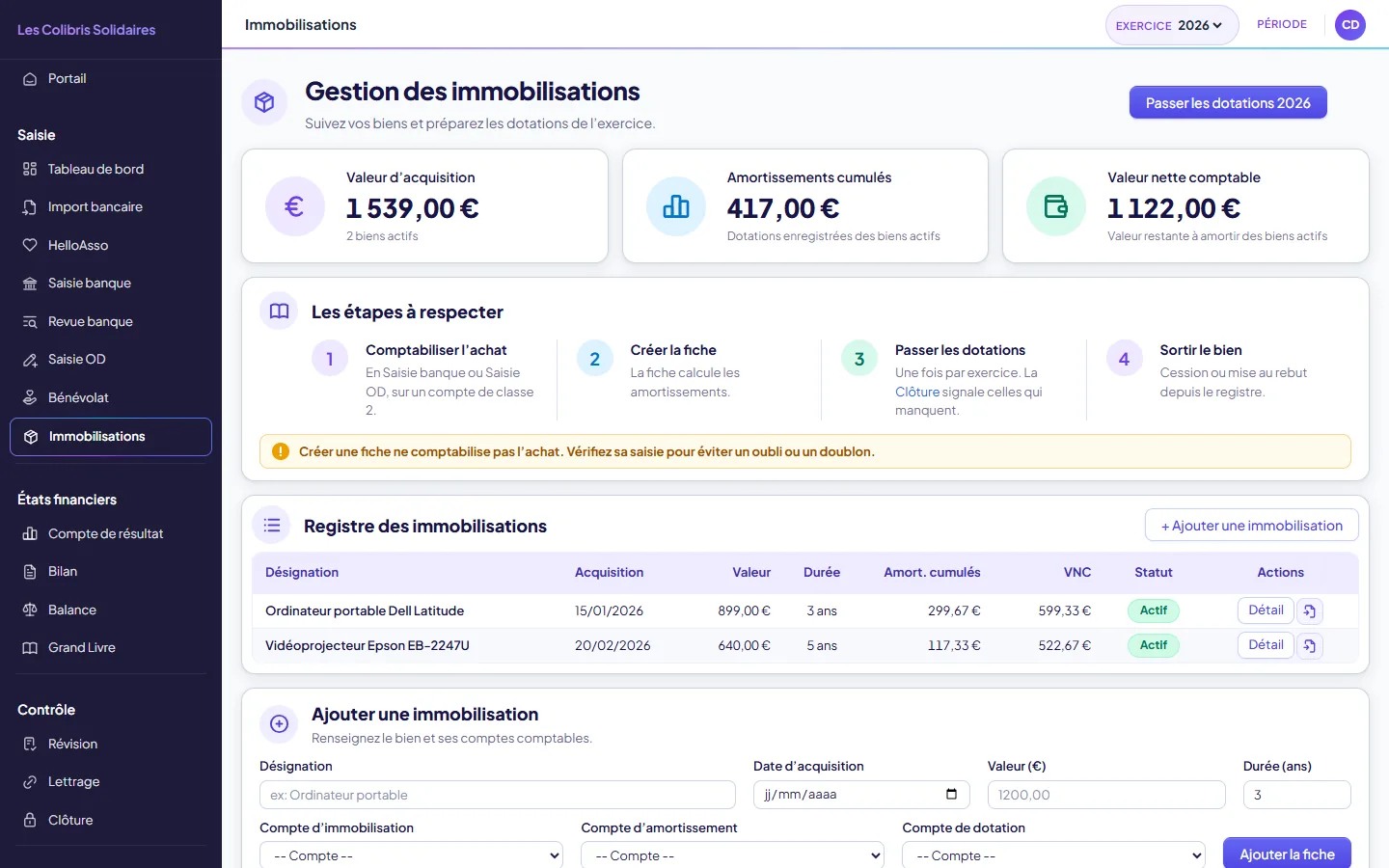Image resolution: width=1389 pixels, height=868 pixels.
Task: Open Détail for Ordinateur portable Dell Latitude
Action: (x=1266, y=610)
